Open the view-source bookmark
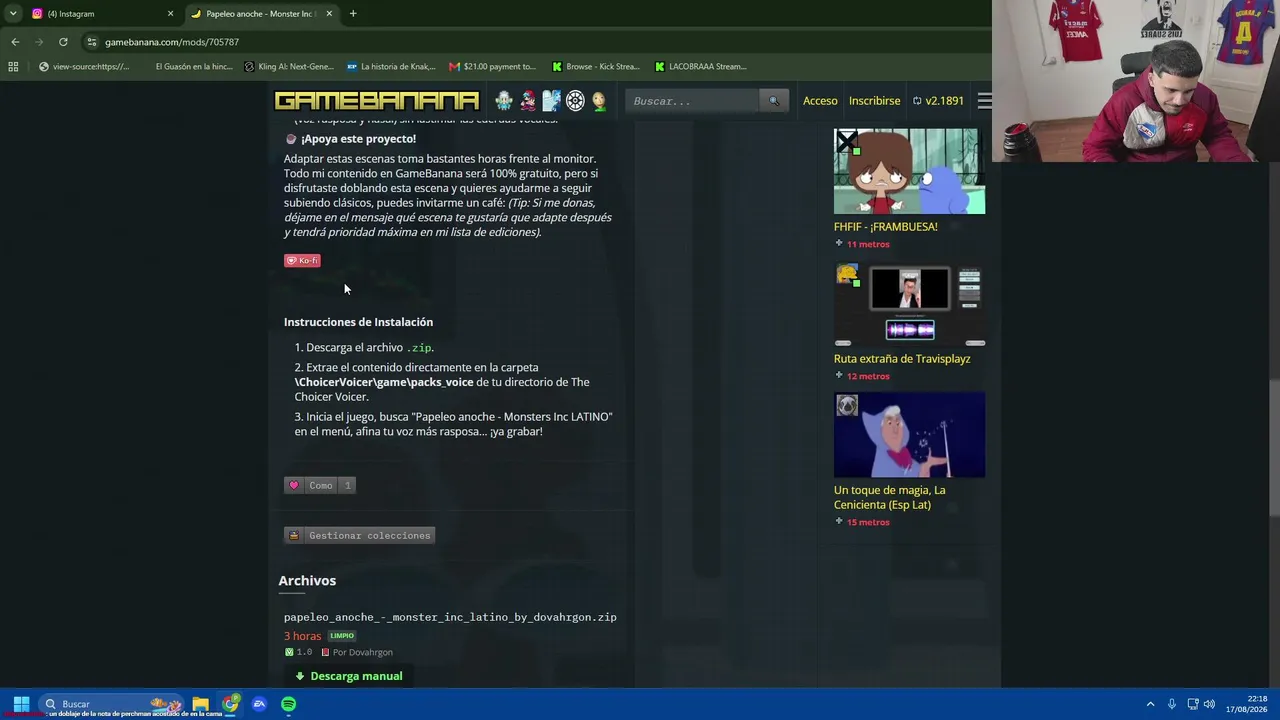Viewport: 1280px width, 720px height. coord(84,67)
